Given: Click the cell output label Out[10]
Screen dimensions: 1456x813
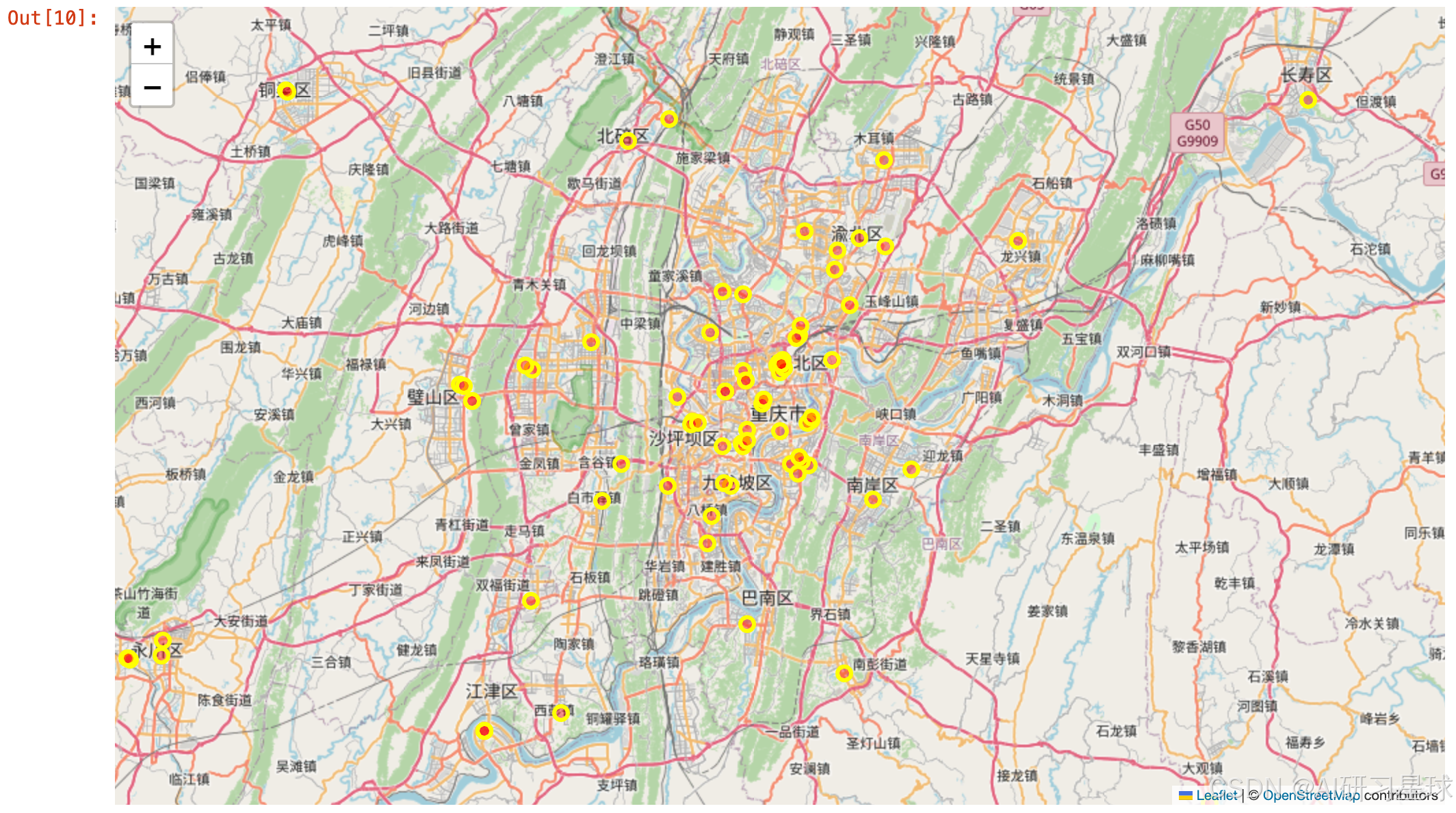Looking at the screenshot, I should click(52, 18).
